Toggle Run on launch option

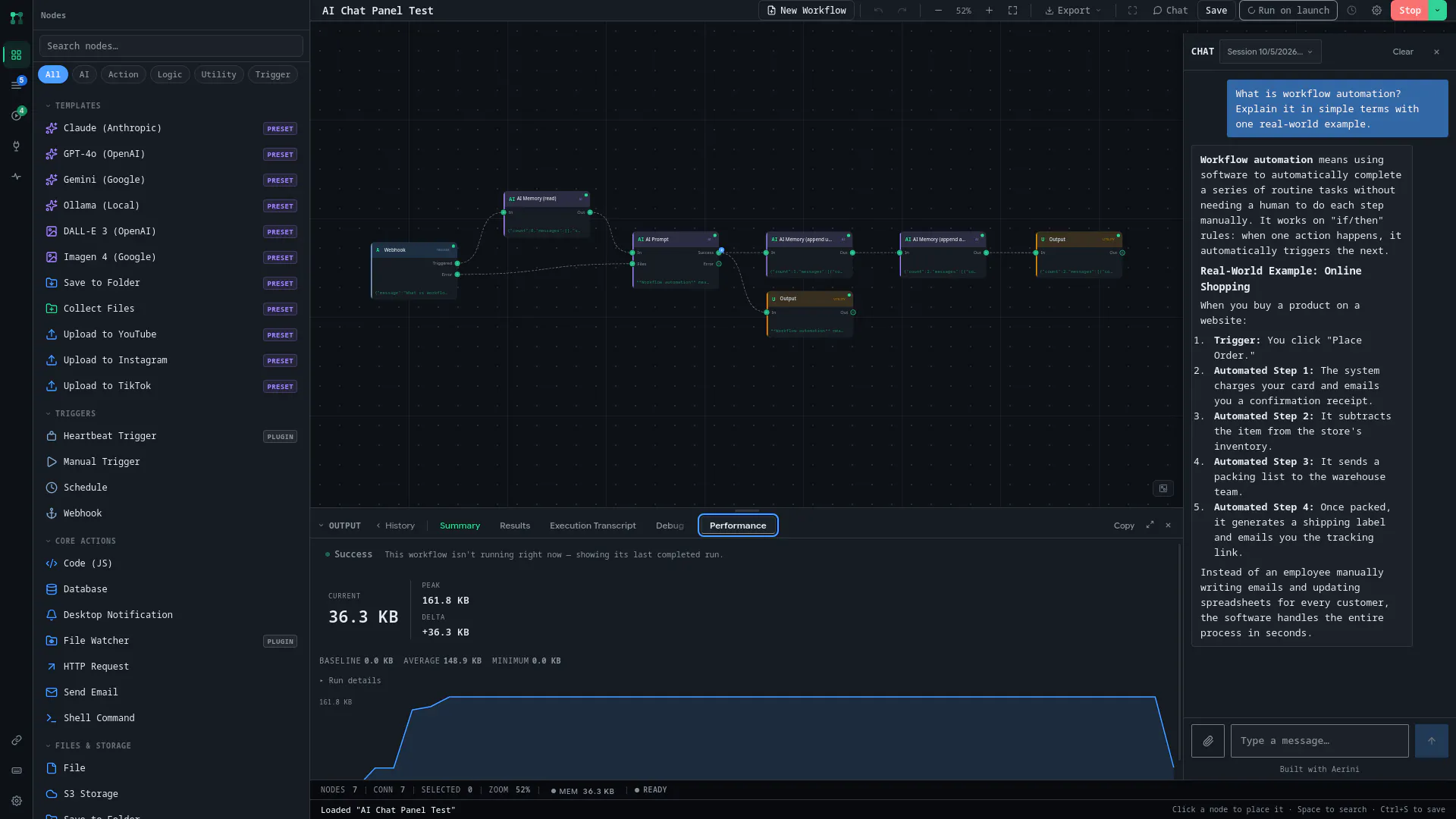[1288, 11]
